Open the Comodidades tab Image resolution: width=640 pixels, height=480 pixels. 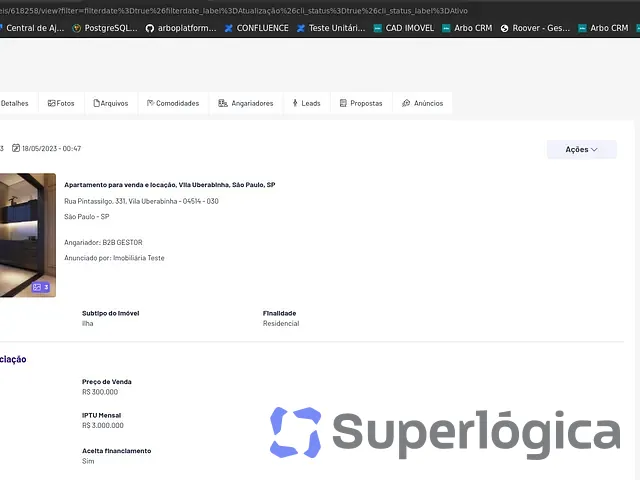173,103
